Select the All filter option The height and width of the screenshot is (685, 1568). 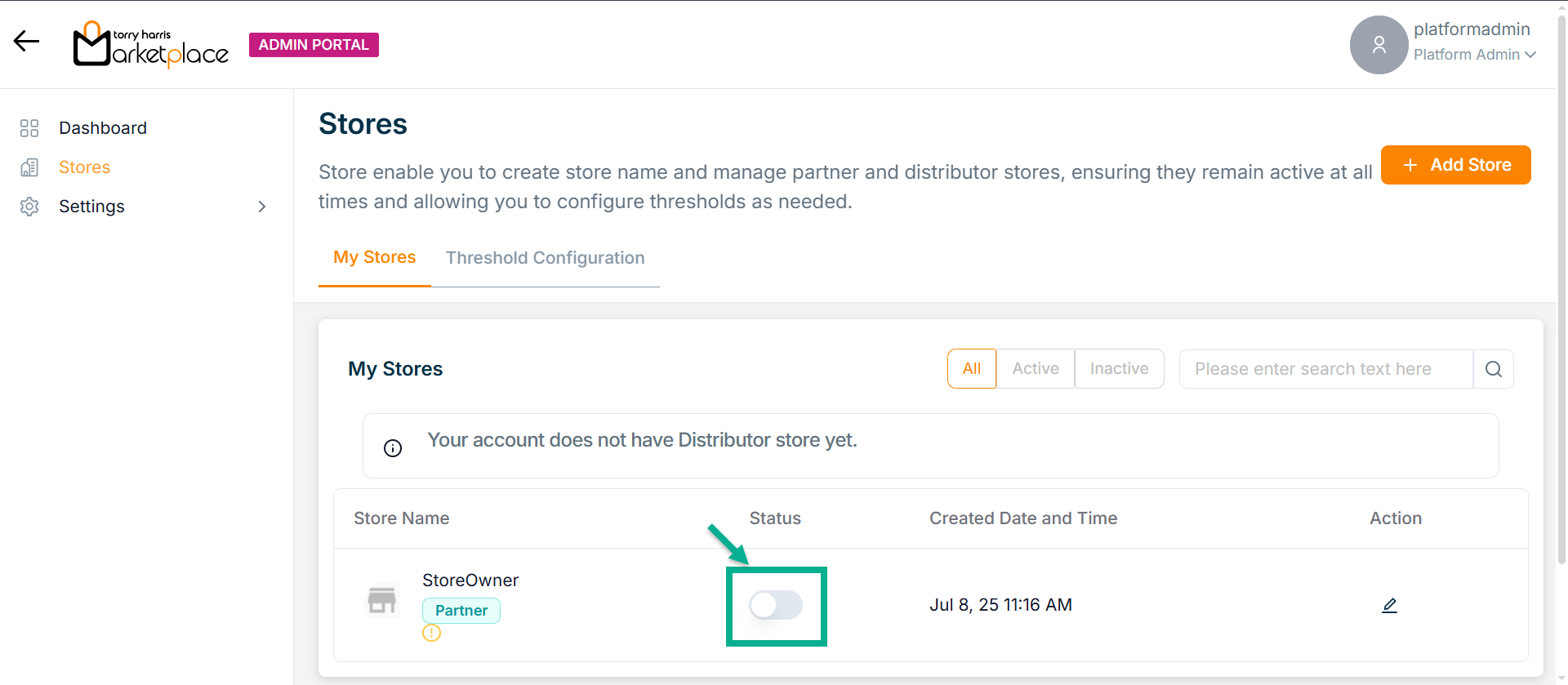971,369
